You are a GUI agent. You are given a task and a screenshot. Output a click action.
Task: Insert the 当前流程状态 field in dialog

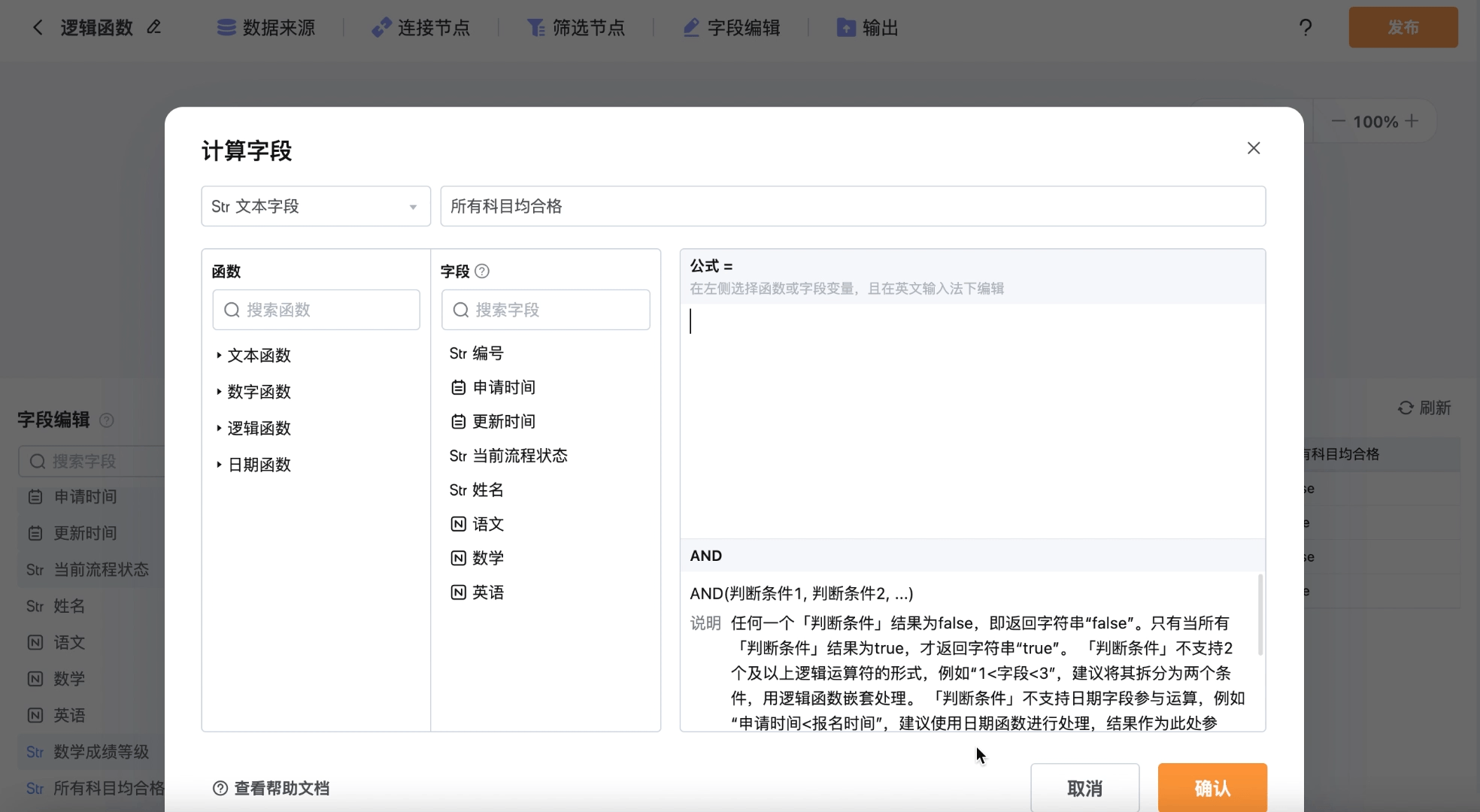(508, 456)
